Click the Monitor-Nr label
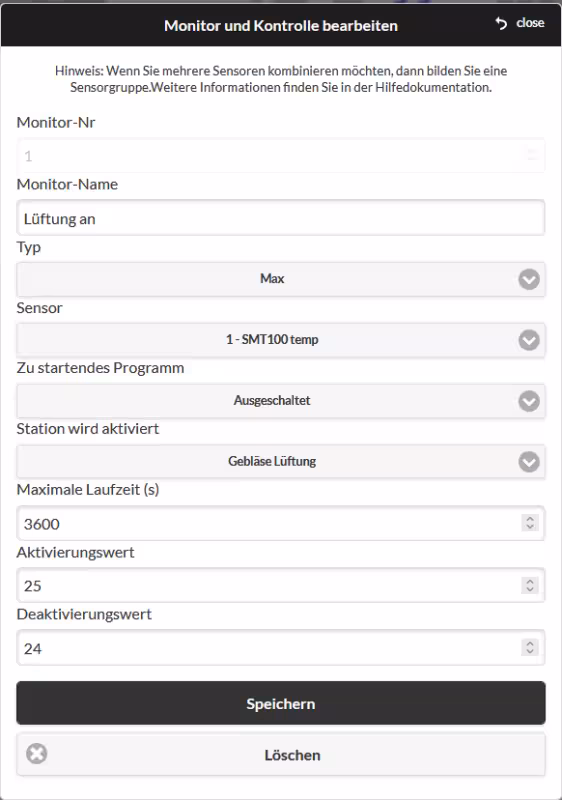The height and width of the screenshot is (800, 562). [x=56, y=122]
